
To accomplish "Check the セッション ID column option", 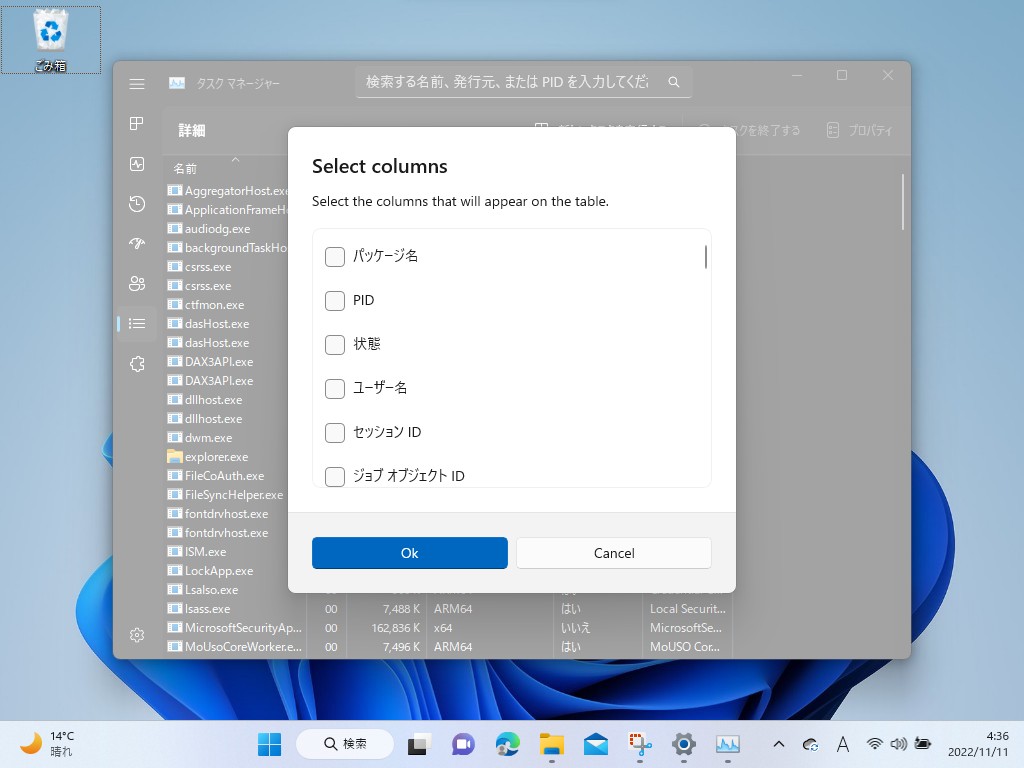I will pyautogui.click(x=335, y=432).
